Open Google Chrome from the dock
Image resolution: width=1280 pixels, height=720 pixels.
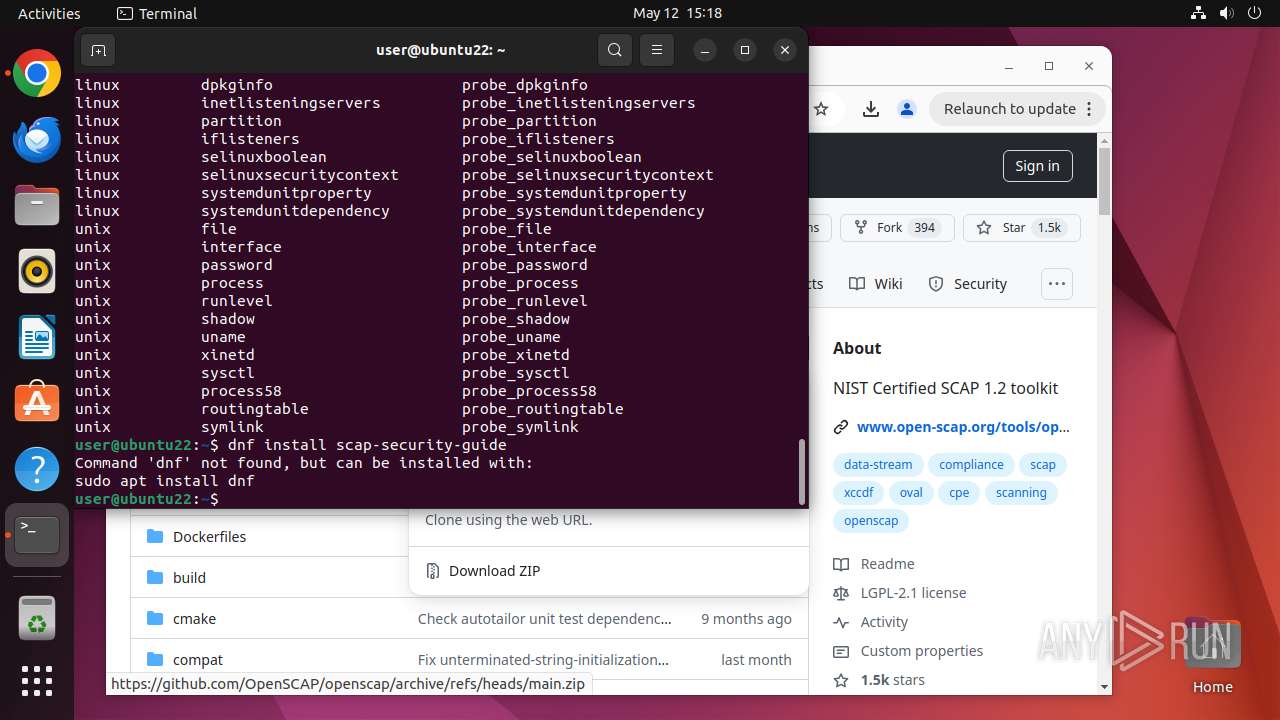tap(37, 74)
